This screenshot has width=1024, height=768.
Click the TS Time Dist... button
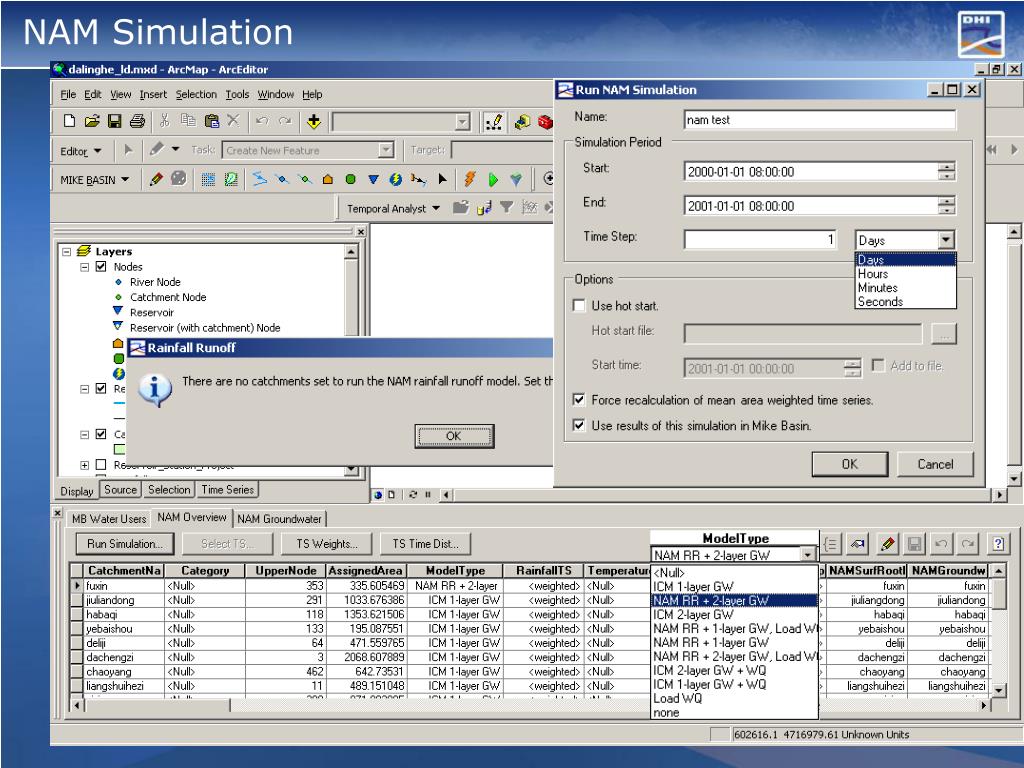(425, 543)
